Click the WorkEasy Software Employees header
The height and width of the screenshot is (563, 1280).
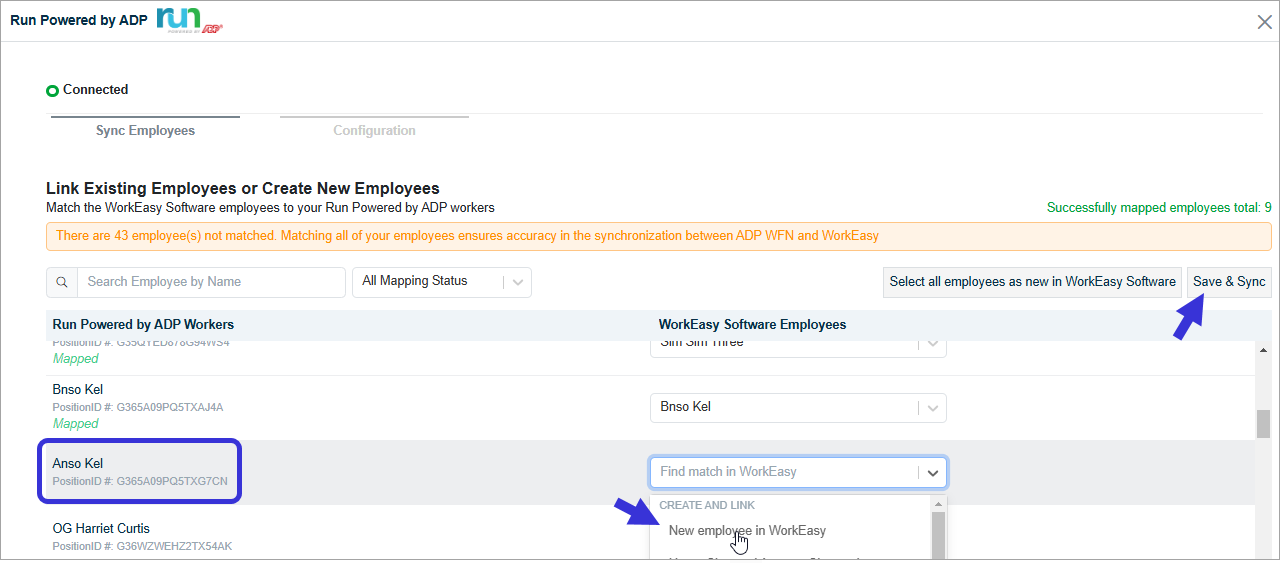752,325
